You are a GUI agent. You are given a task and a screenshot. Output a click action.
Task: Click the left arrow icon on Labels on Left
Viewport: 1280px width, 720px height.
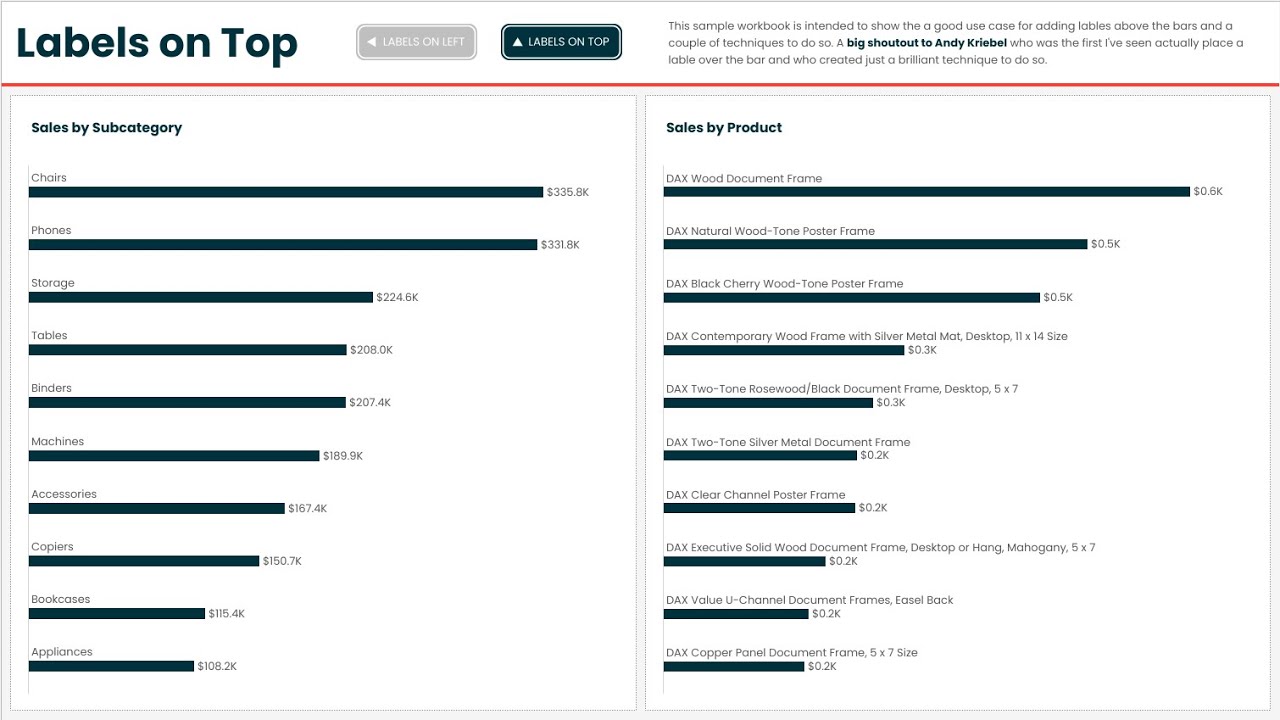[372, 42]
